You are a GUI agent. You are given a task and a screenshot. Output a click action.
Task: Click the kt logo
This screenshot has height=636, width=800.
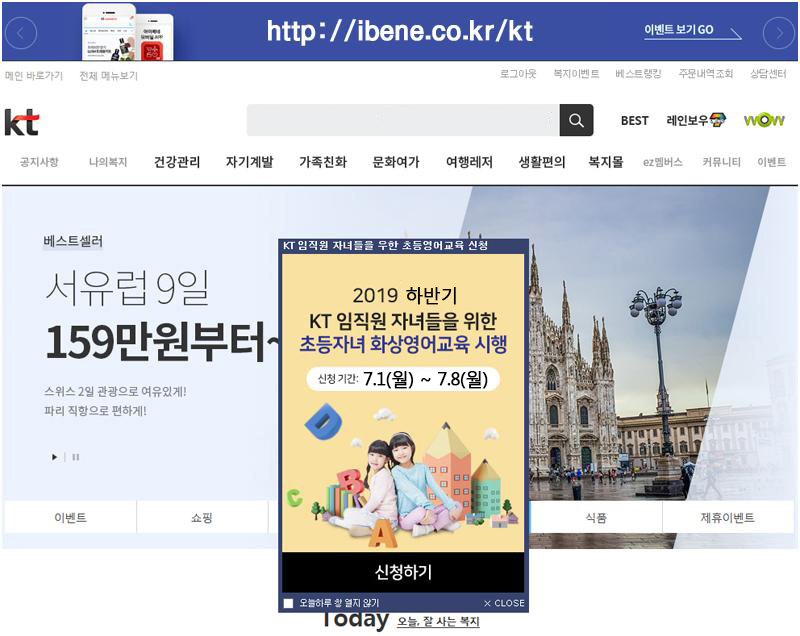click(22, 122)
